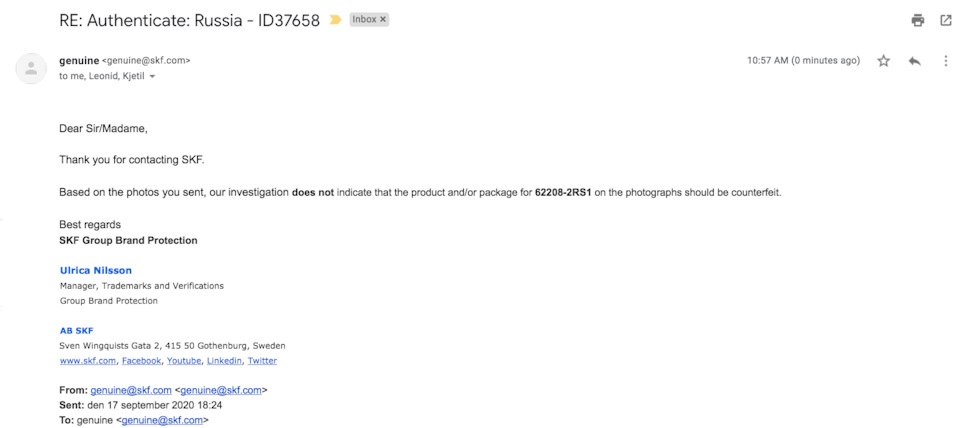
Task: Open the www.skf.com link
Action: coord(88,361)
